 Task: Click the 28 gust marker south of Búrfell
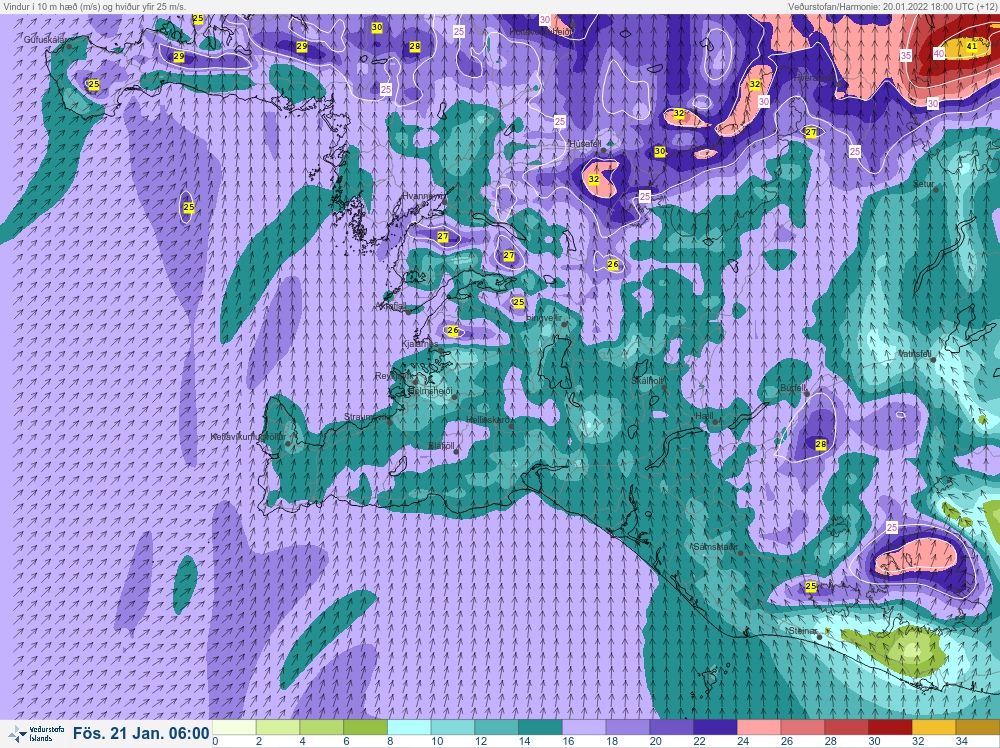(x=821, y=444)
